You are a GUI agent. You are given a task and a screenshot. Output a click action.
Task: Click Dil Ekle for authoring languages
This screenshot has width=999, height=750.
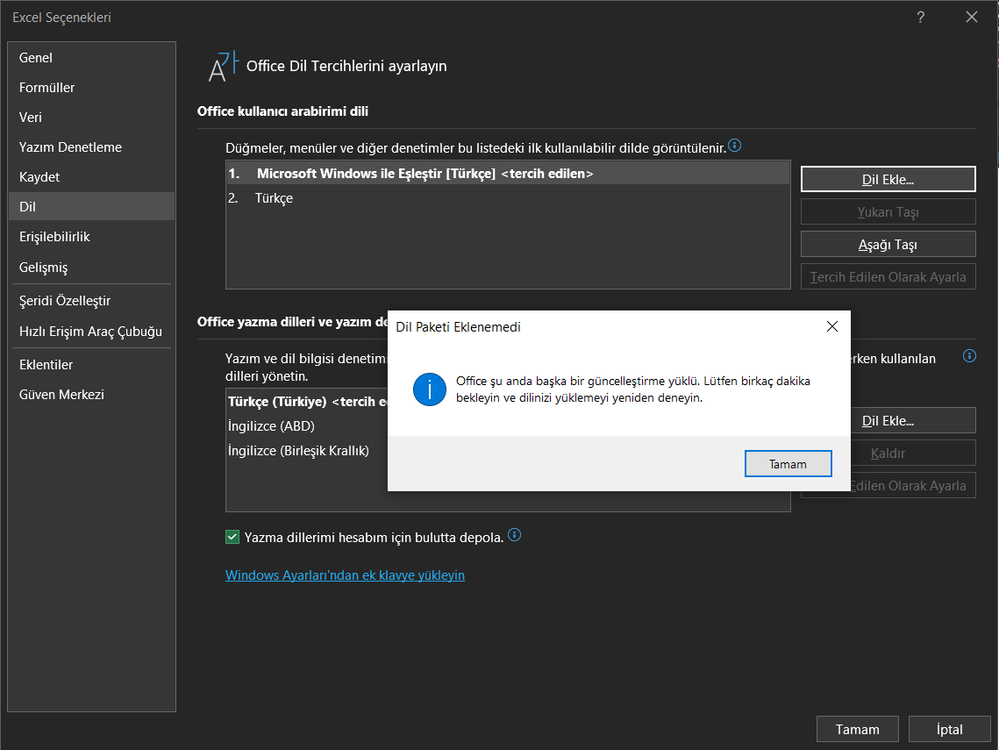[912, 421]
